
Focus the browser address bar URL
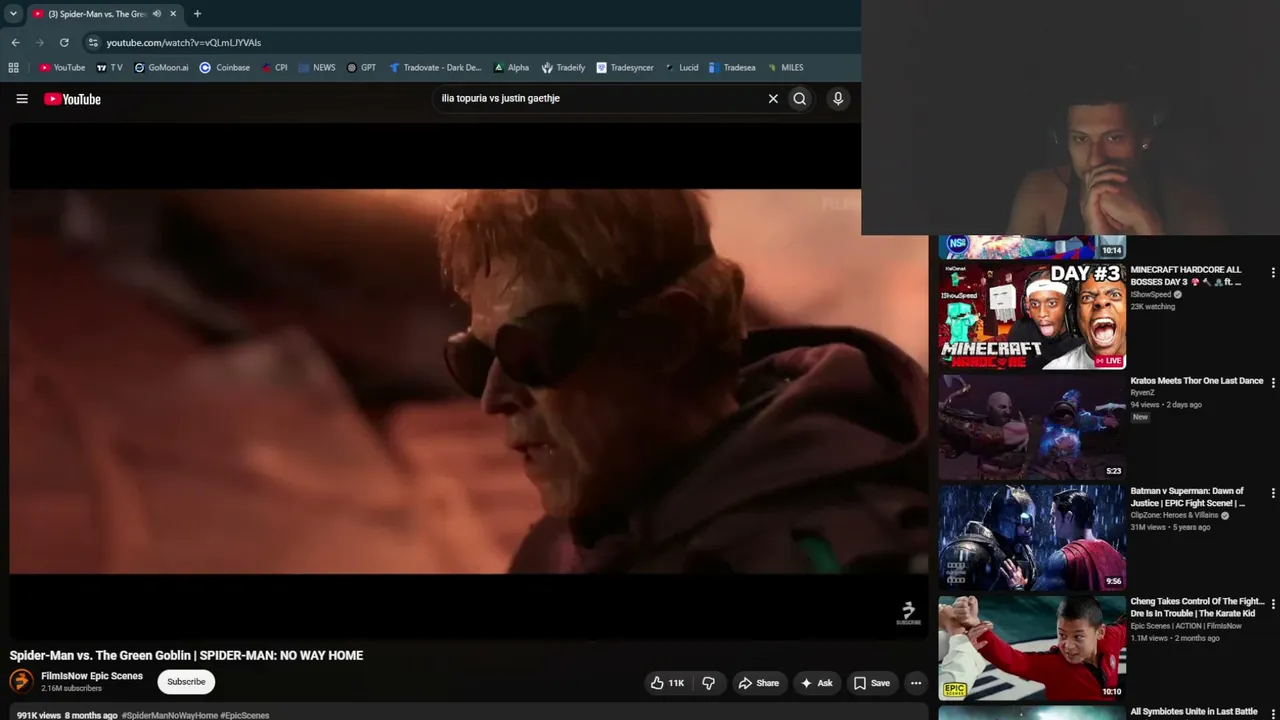tap(184, 42)
